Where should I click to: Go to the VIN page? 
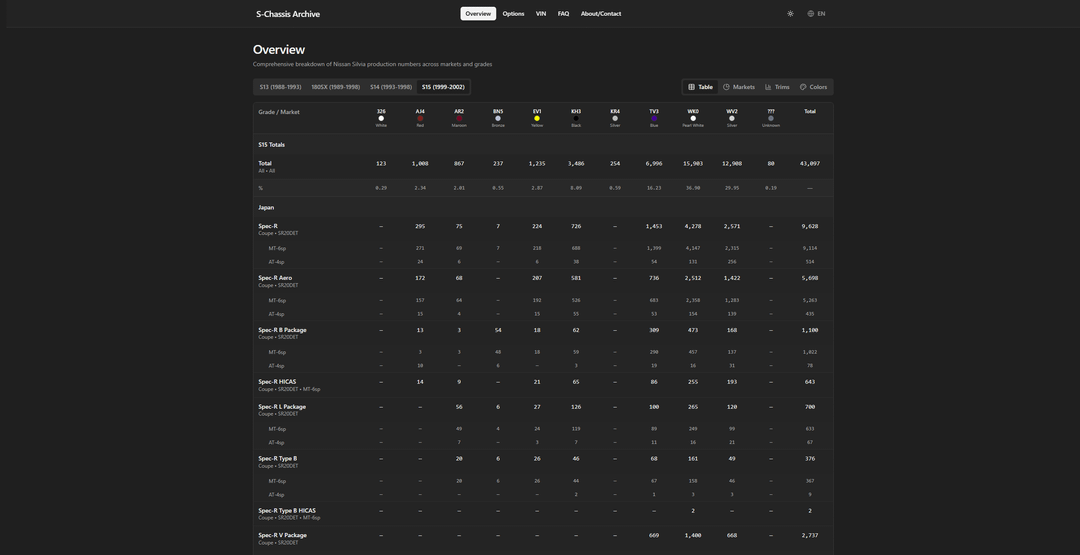[x=541, y=14]
